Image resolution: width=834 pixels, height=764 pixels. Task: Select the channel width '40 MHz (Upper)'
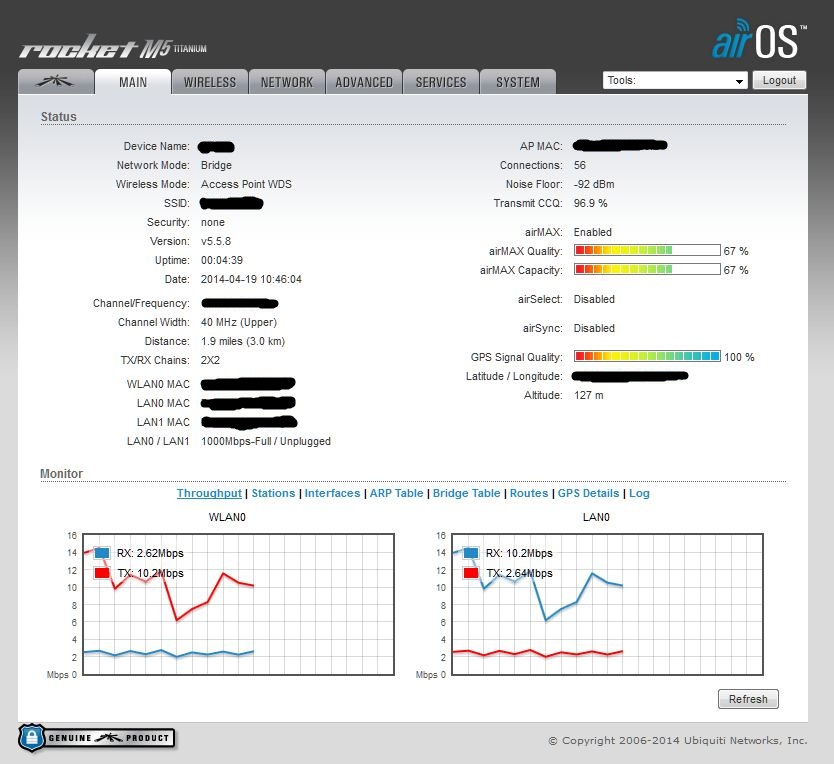(x=239, y=322)
